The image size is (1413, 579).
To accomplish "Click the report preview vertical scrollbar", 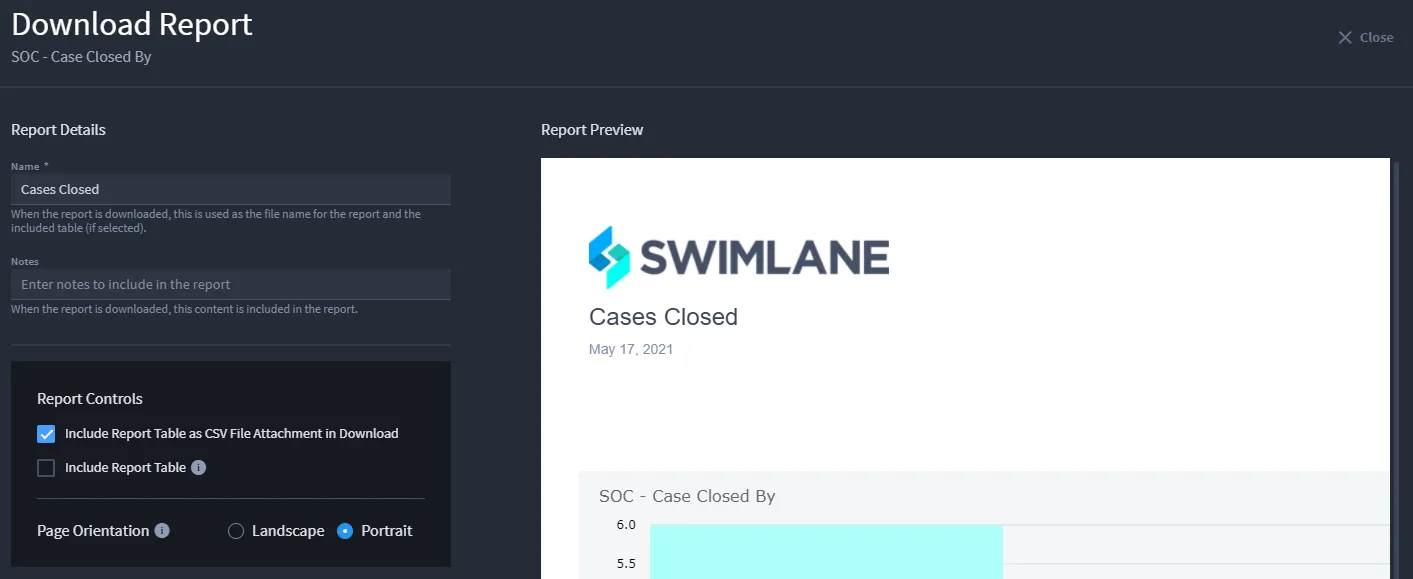I will [x=1396, y=368].
